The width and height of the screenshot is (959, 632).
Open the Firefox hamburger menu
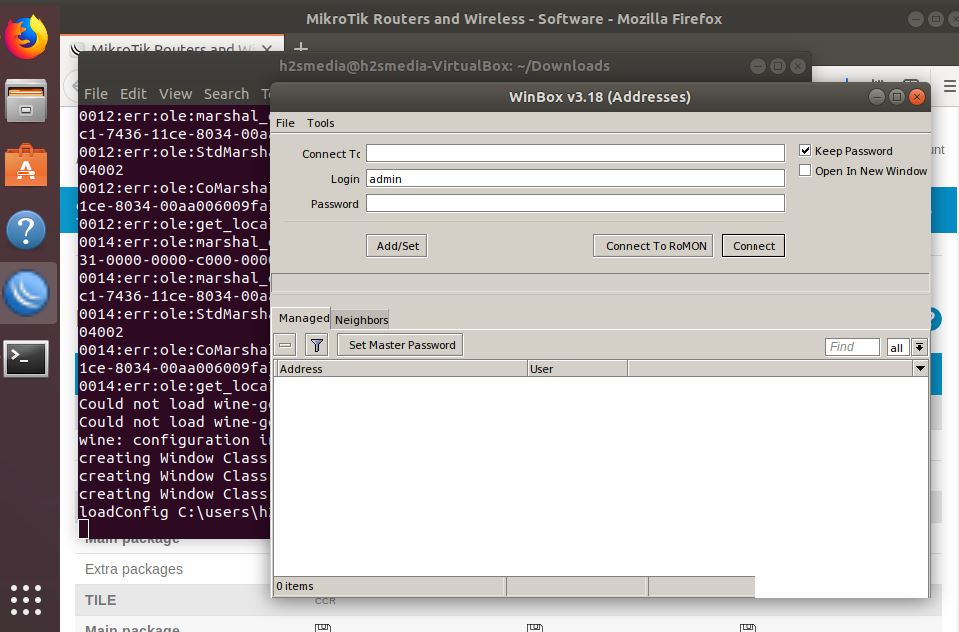pos(950,86)
